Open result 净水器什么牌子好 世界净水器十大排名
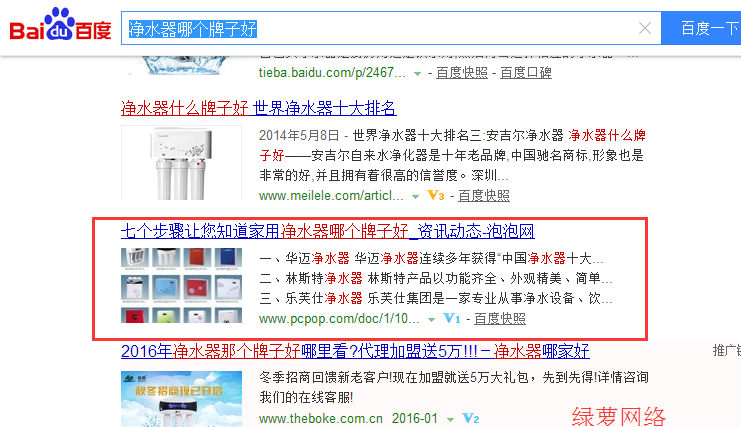741x427 pixels. [x=258, y=108]
